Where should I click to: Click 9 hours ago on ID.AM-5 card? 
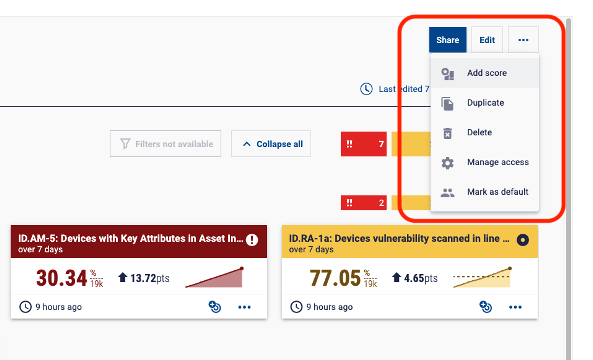(59, 307)
